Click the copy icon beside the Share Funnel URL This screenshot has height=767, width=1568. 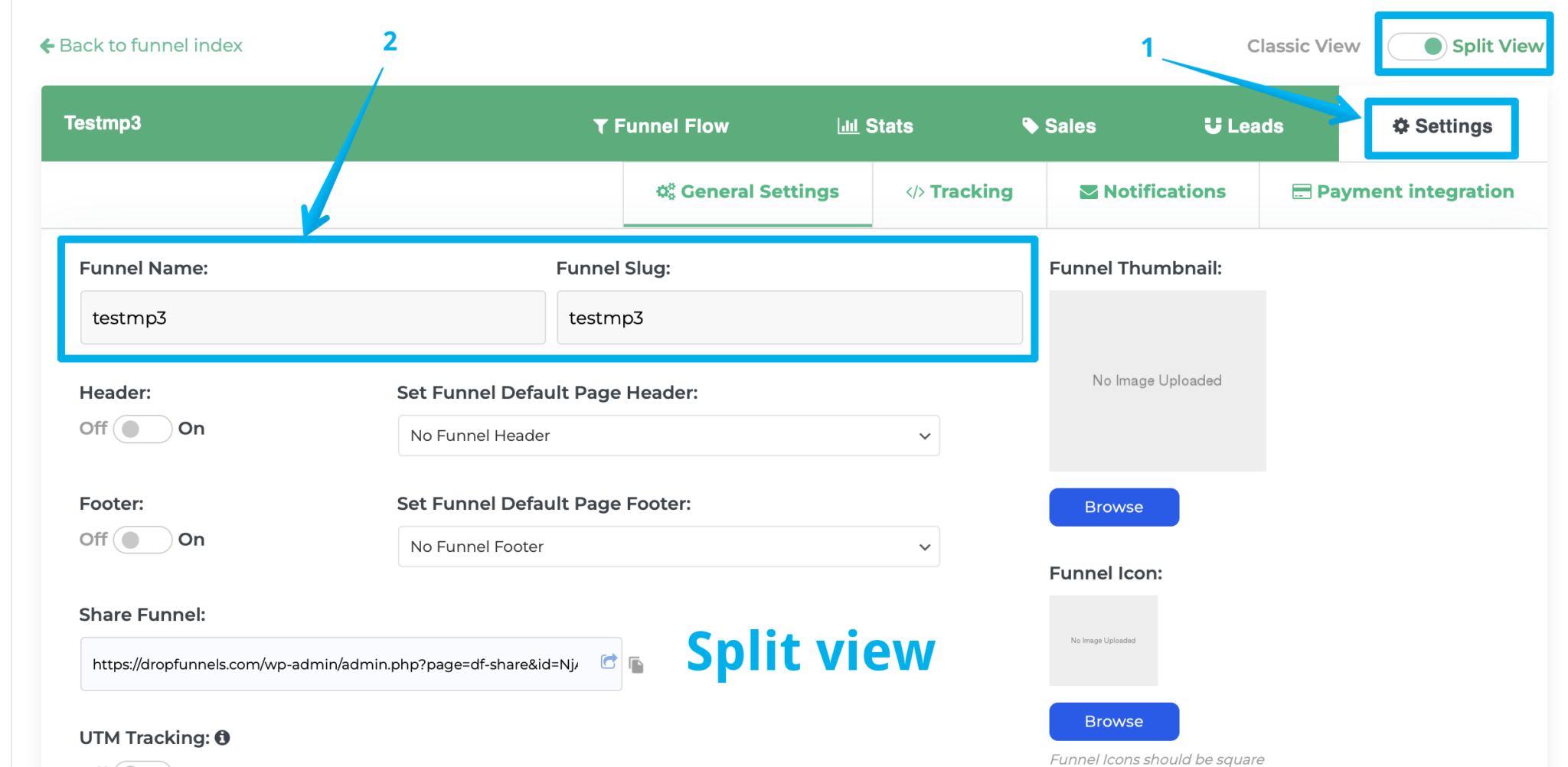coord(637,664)
